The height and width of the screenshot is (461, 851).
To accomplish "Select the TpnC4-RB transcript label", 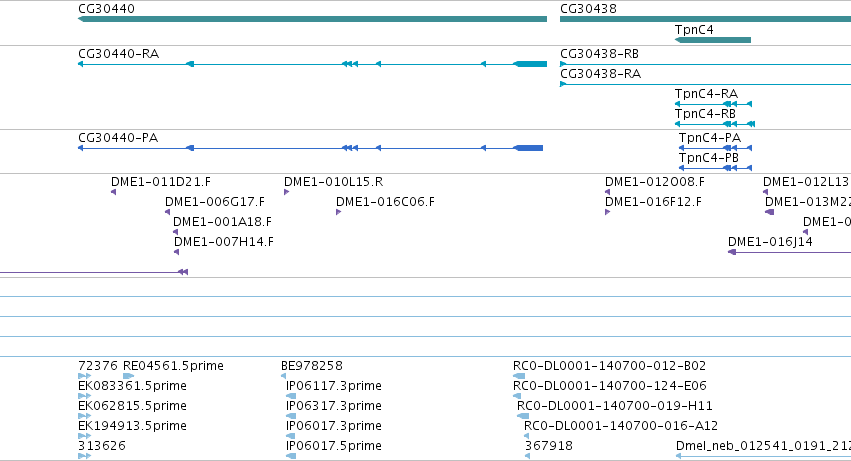I will coord(705,114).
